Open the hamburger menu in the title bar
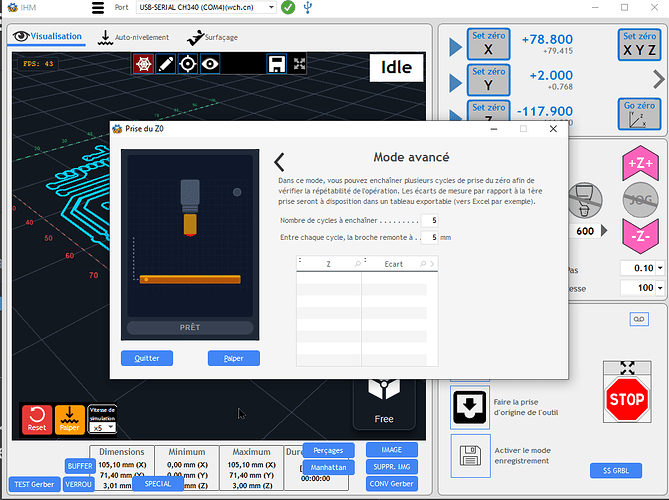Image resolution: width=669 pixels, height=500 pixels. (x=98, y=8)
